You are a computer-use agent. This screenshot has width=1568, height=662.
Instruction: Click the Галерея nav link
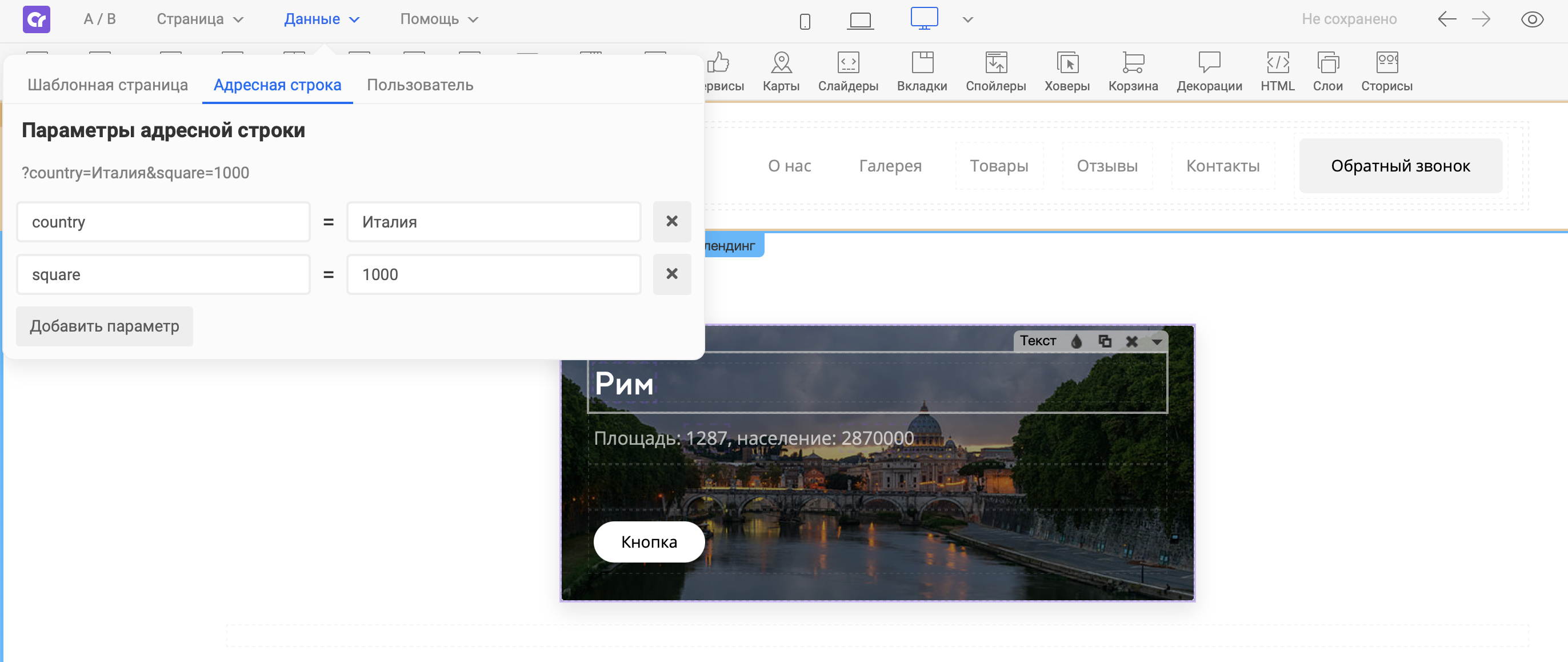pos(890,166)
